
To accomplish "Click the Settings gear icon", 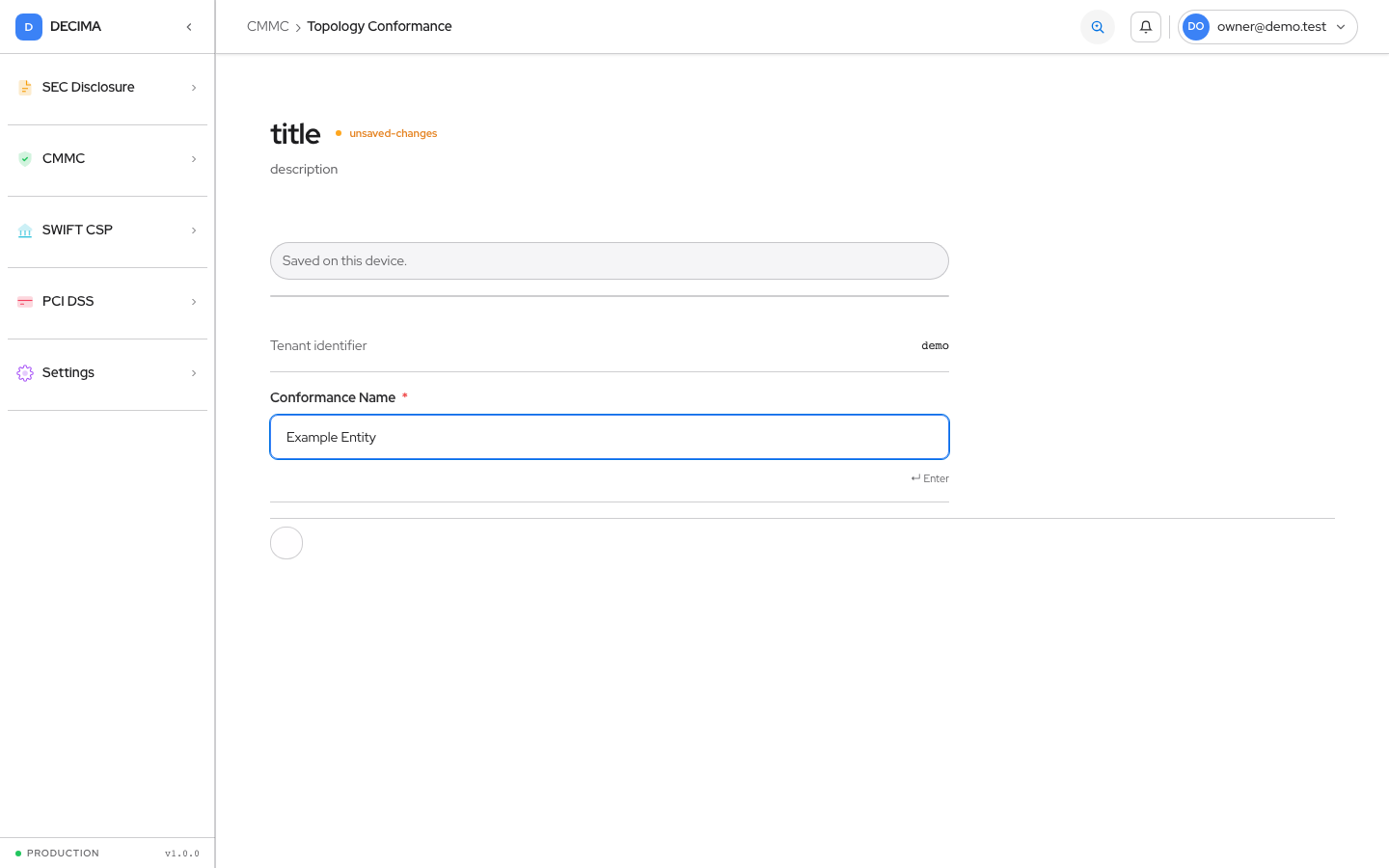I will [25, 373].
